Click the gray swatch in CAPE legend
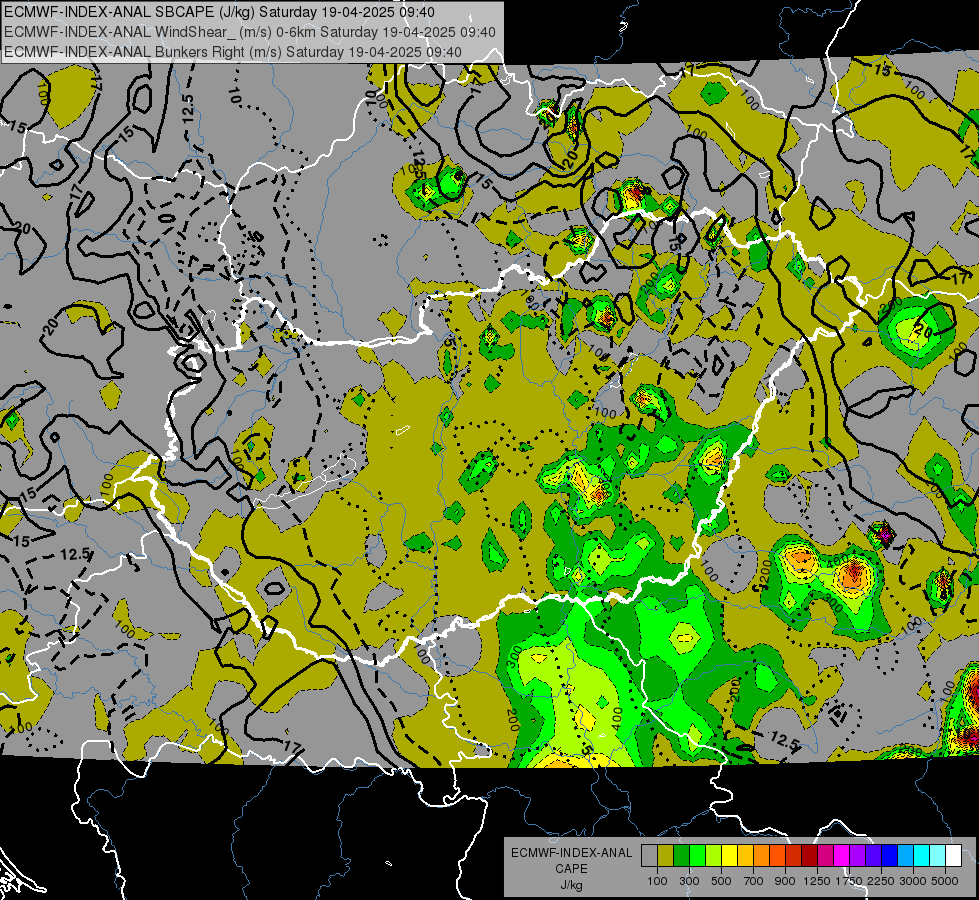 point(649,856)
